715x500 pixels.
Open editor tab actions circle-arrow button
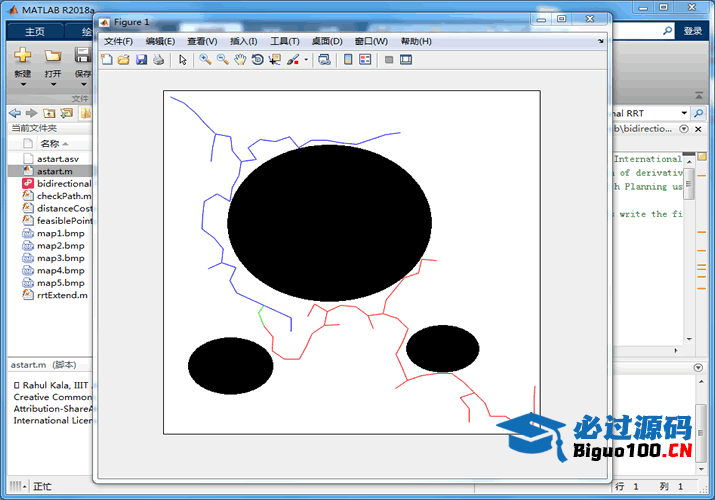pos(684,129)
